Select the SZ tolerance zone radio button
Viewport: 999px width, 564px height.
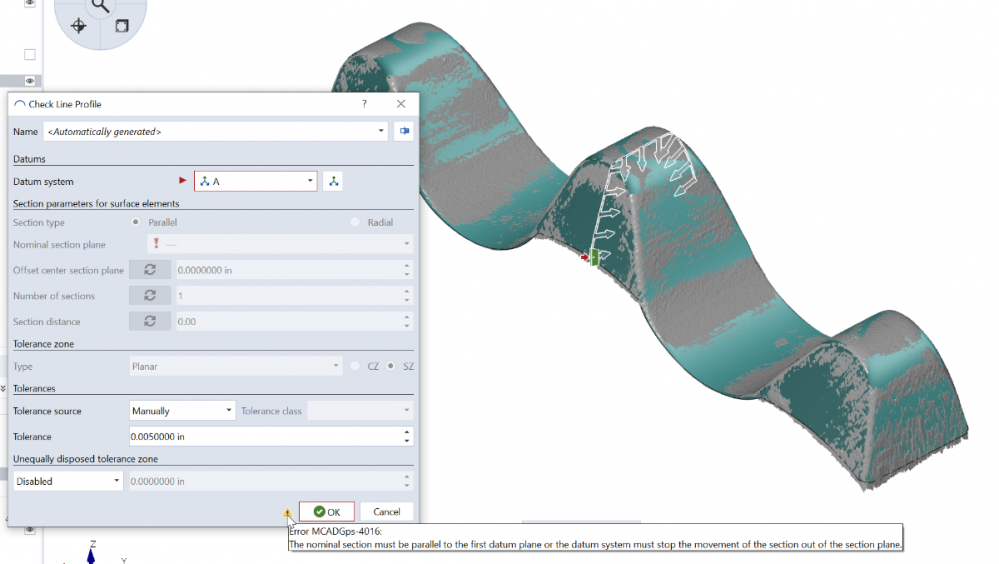pyautogui.click(x=391, y=367)
